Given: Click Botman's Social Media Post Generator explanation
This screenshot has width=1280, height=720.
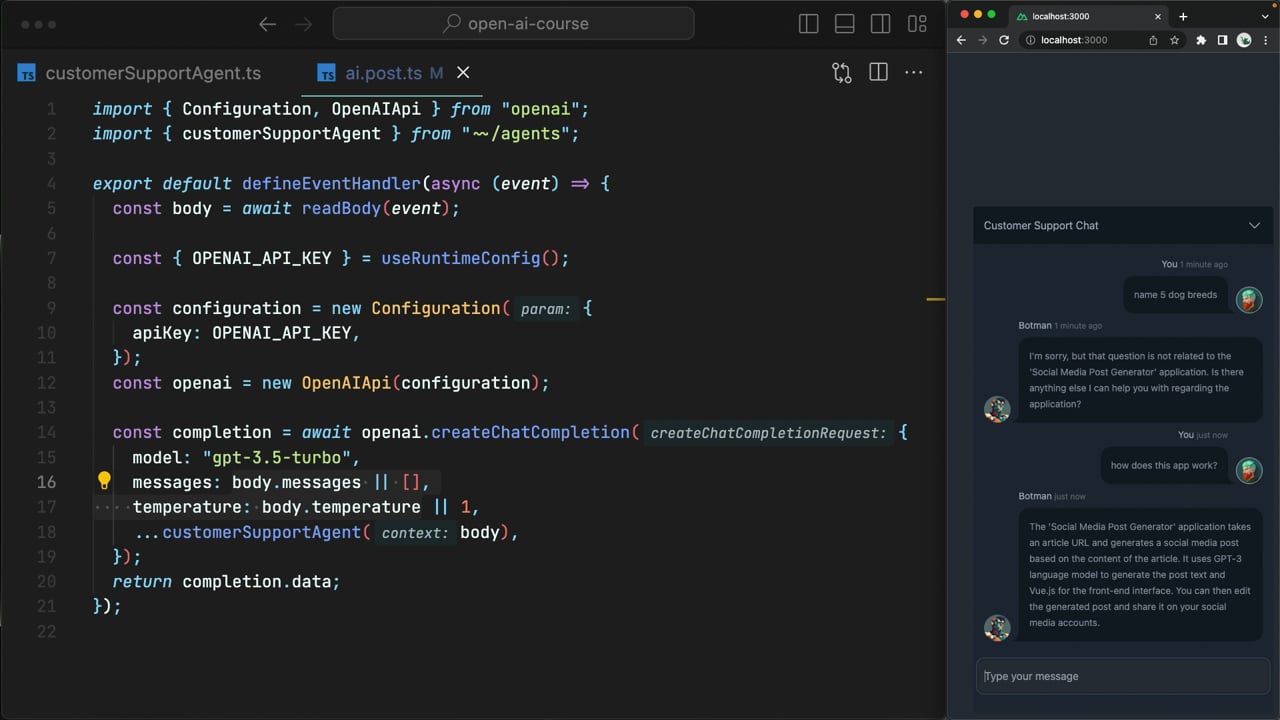Looking at the screenshot, I should click(x=1140, y=575).
